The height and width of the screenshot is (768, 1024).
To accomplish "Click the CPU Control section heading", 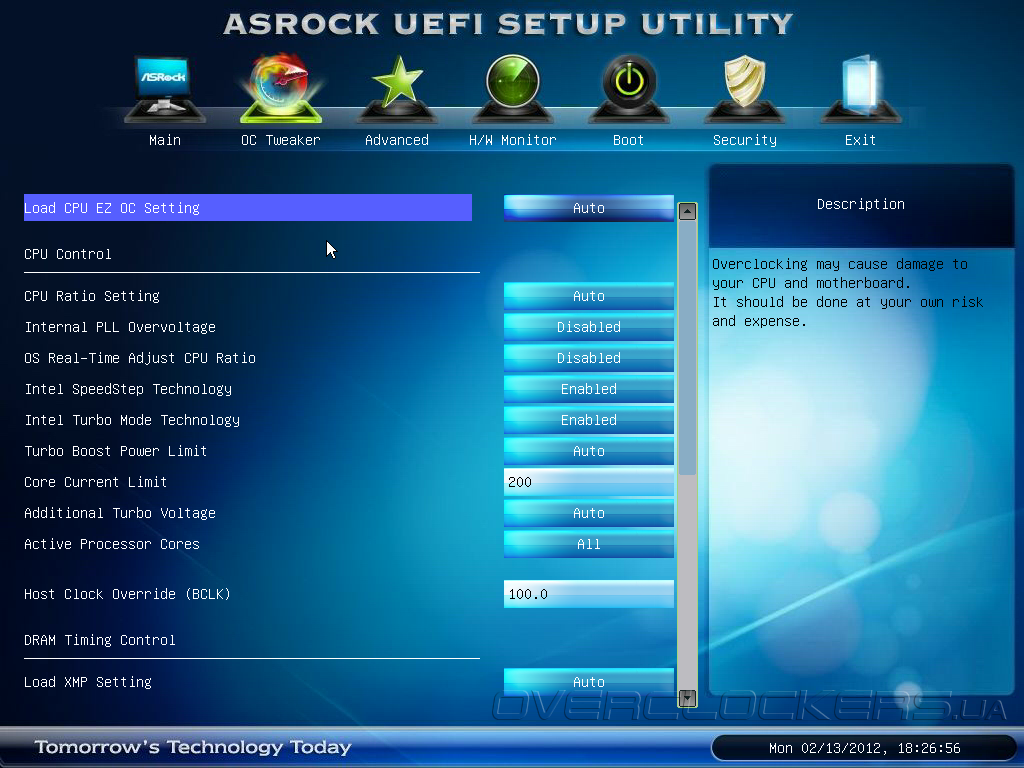I will [x=68, y=254].
